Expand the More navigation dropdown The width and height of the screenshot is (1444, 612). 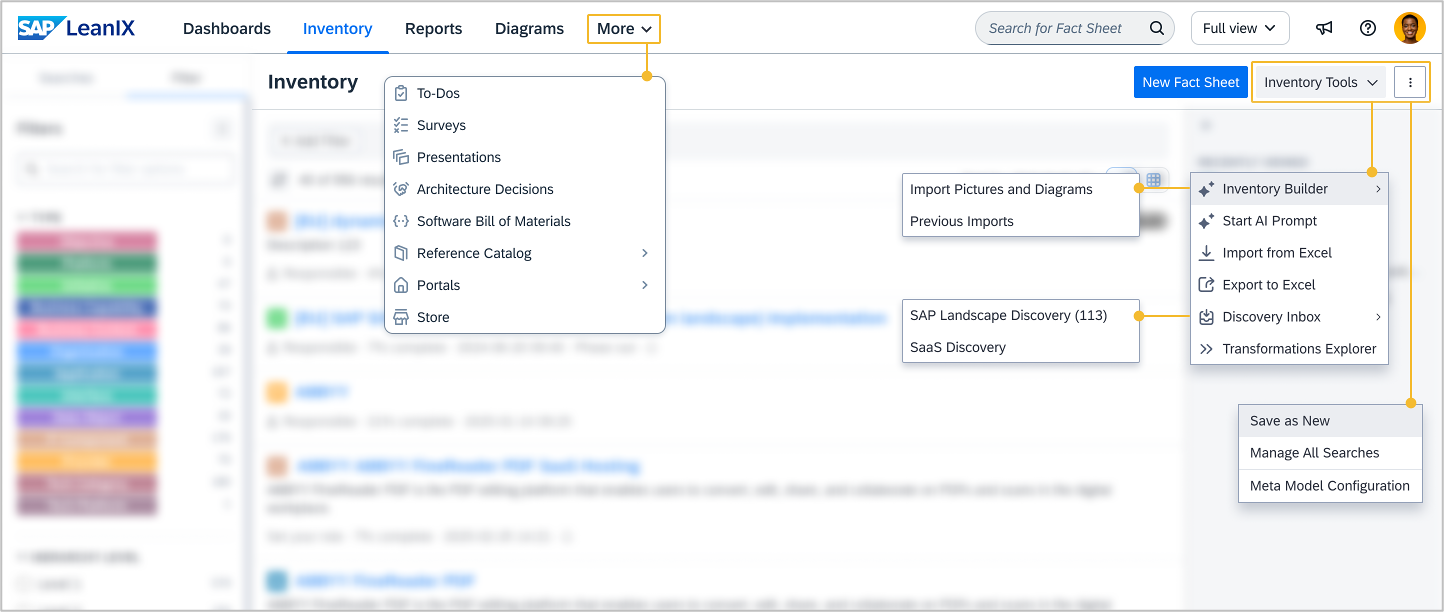coord(624,28)
